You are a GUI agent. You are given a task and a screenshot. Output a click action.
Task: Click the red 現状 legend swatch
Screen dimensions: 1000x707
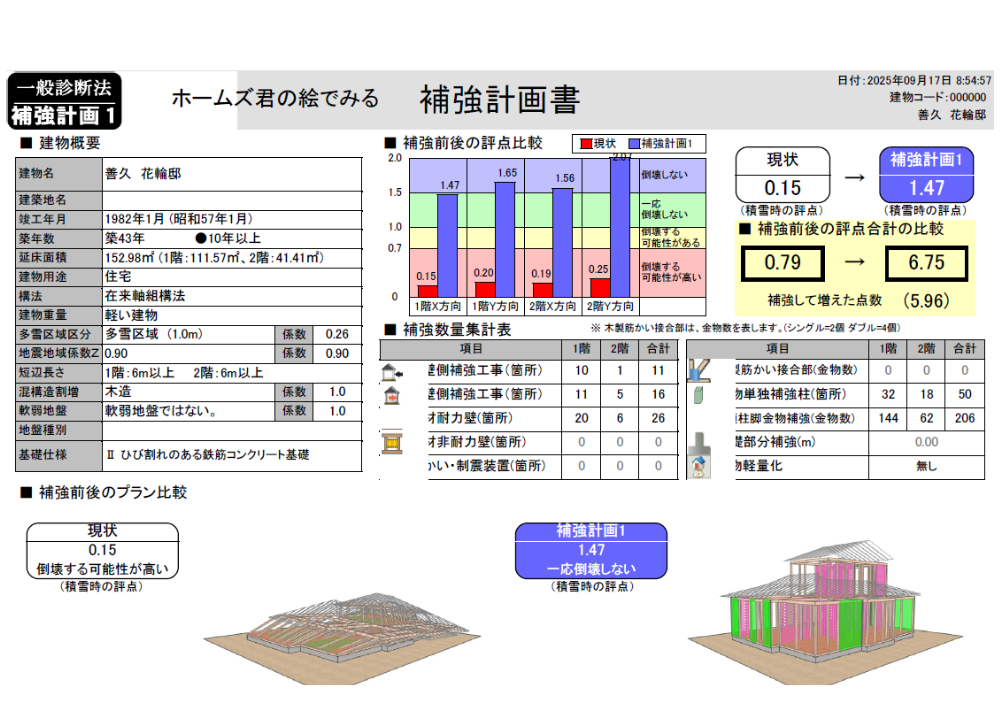585,144
